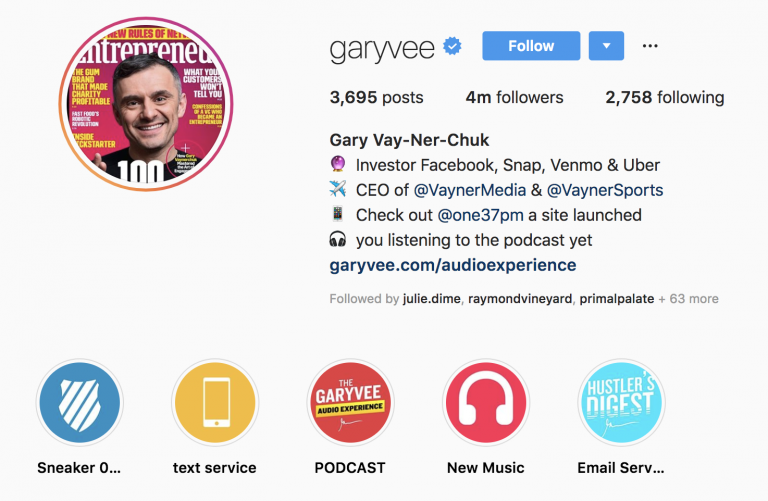Visit the @VaynerMedia profile link
This screenshot has height=501, width=768.
click(470, 190)
